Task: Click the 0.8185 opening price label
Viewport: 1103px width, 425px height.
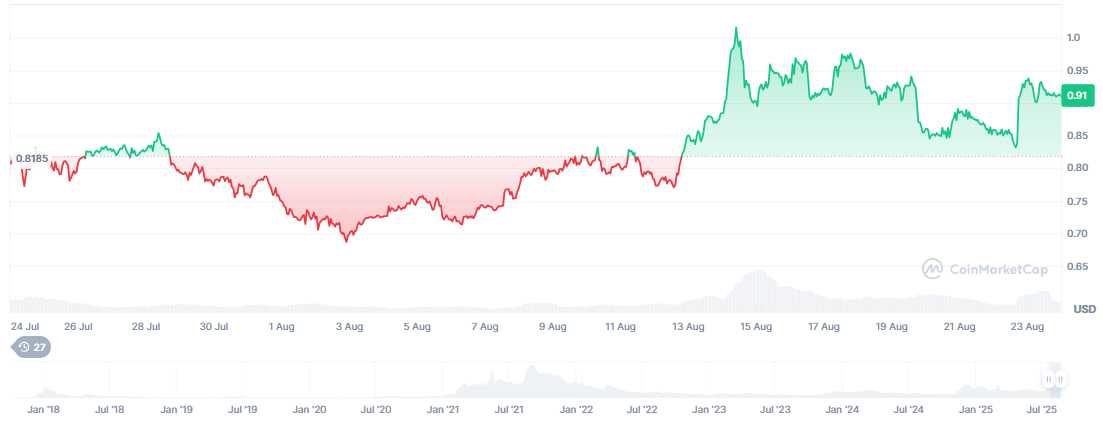Action: point(31,158)
